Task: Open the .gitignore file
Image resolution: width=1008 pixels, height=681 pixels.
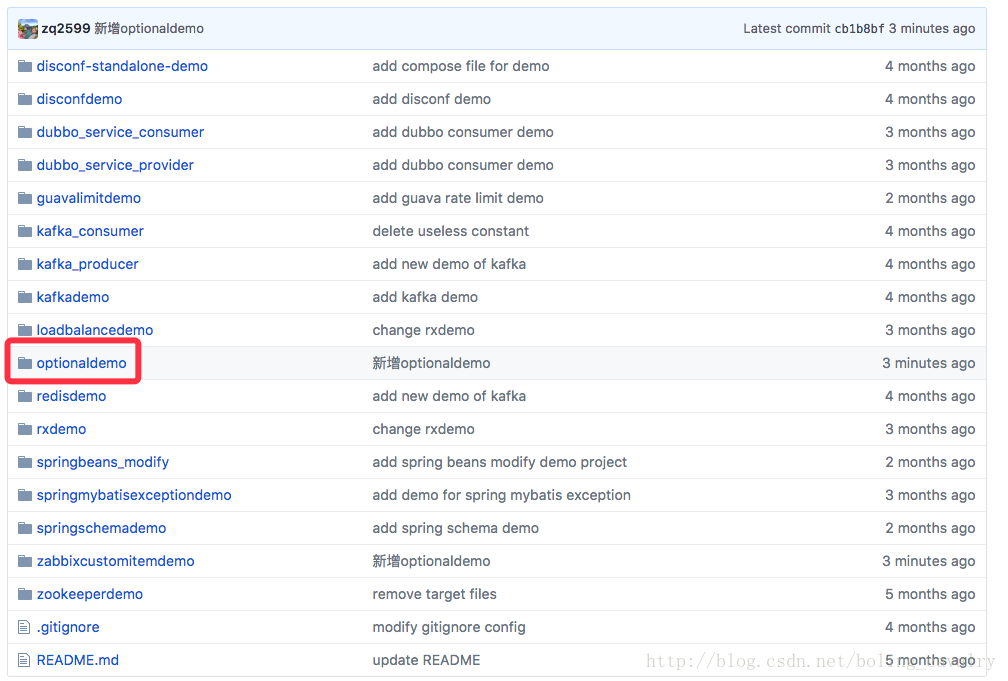Action: pos(68,627)
